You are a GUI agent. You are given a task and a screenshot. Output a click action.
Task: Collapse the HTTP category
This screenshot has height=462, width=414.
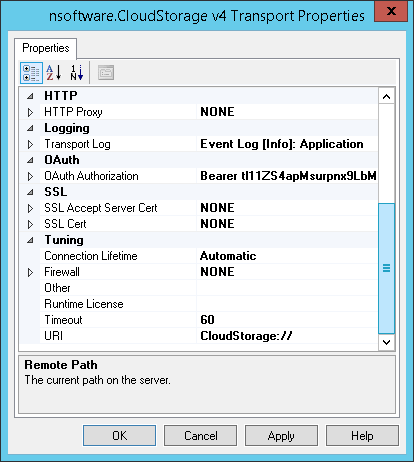[30, 96]
